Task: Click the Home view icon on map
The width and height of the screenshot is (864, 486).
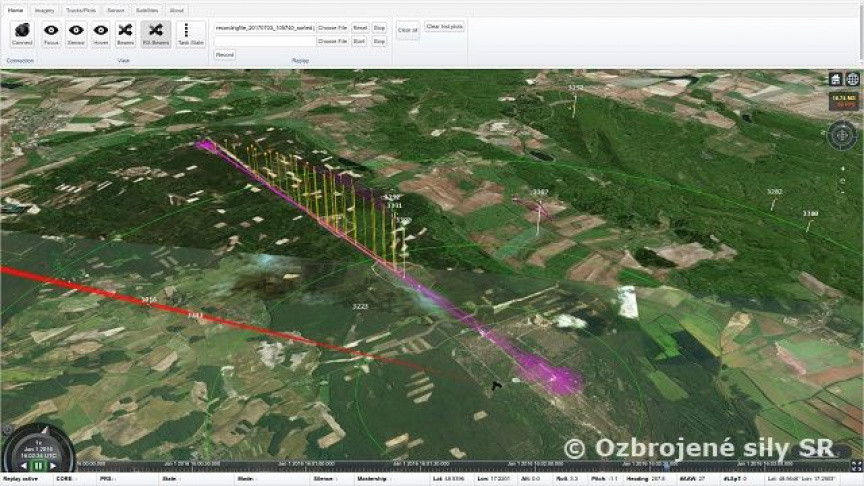Action: pos(835,79)
